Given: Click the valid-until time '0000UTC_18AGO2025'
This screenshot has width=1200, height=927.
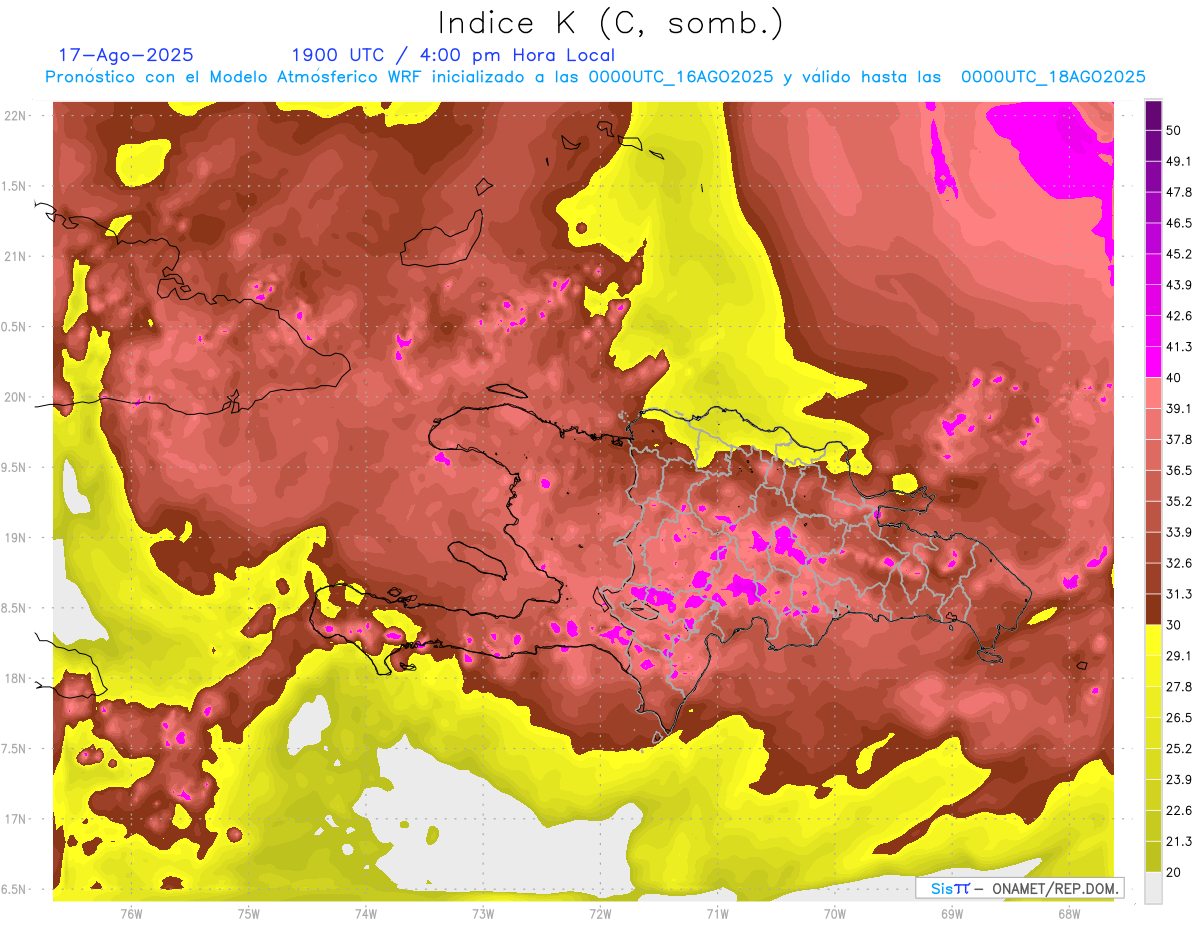Looking at the screenshot, I should [x=1053, y=77].
